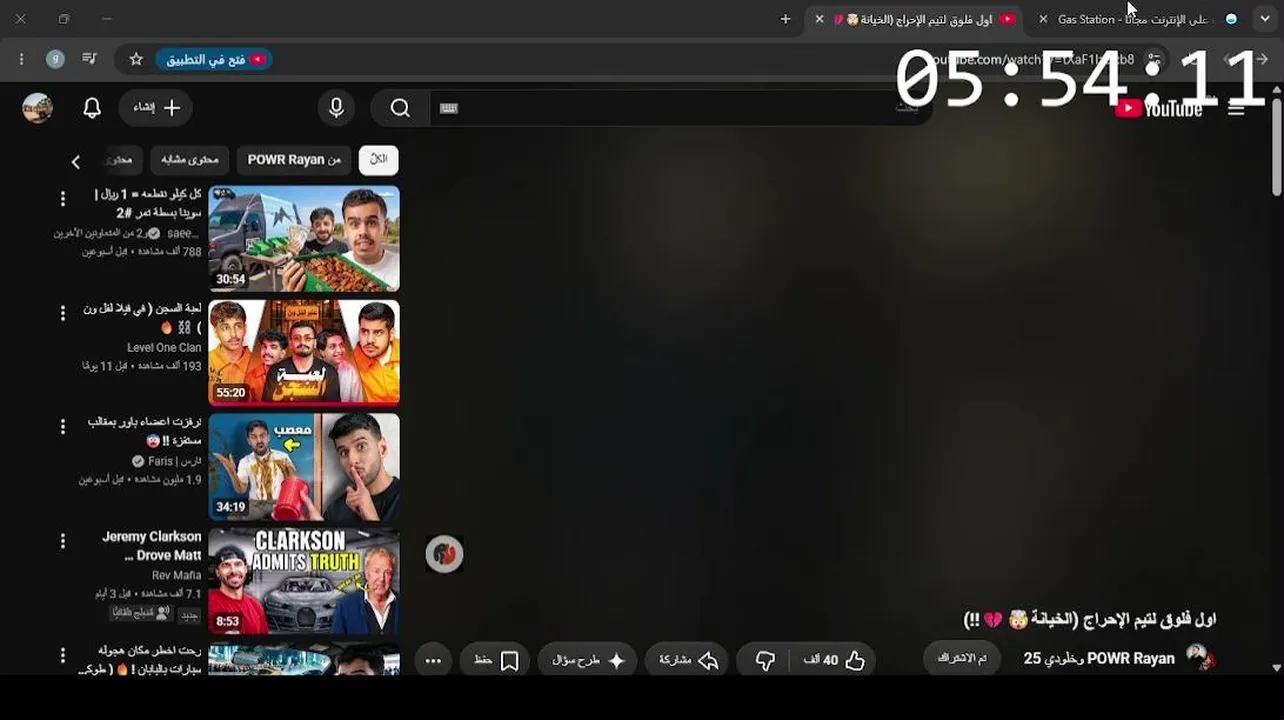Save the video (حفظ)
This screenshot has width=1284, height=720.
(496, 660)
